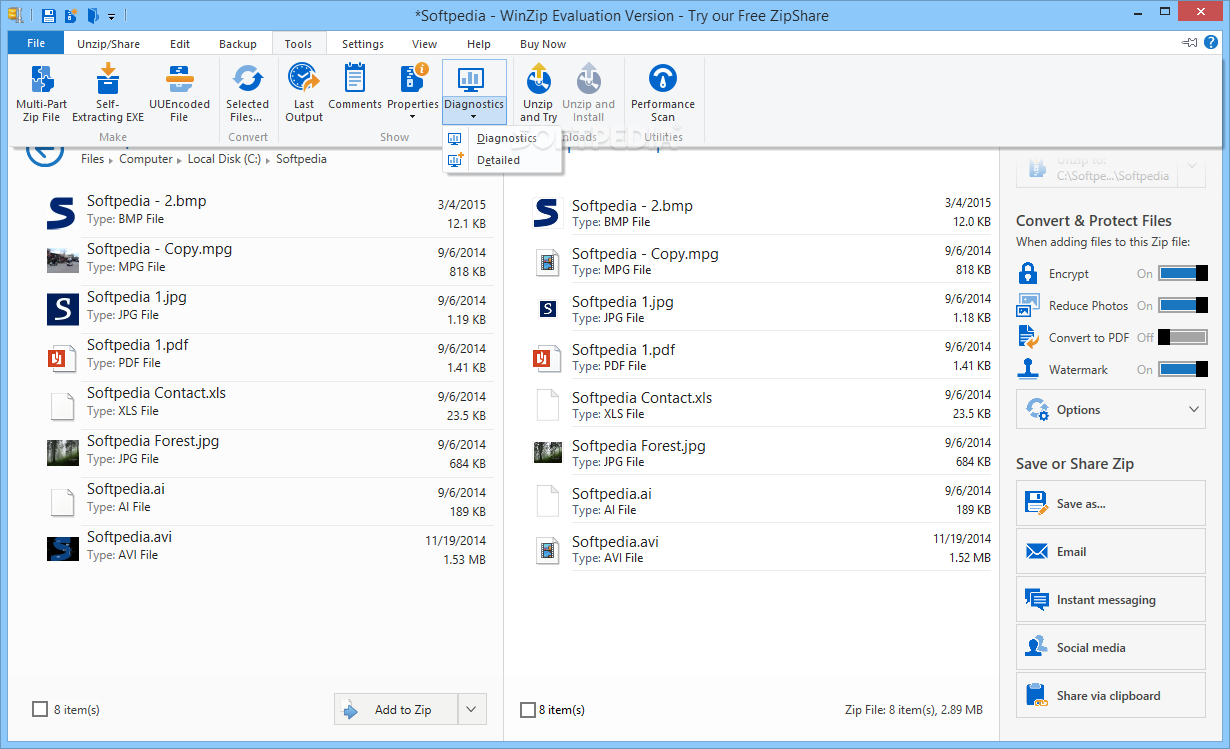Click the Convert to PDF icon

coord(1028,337)
